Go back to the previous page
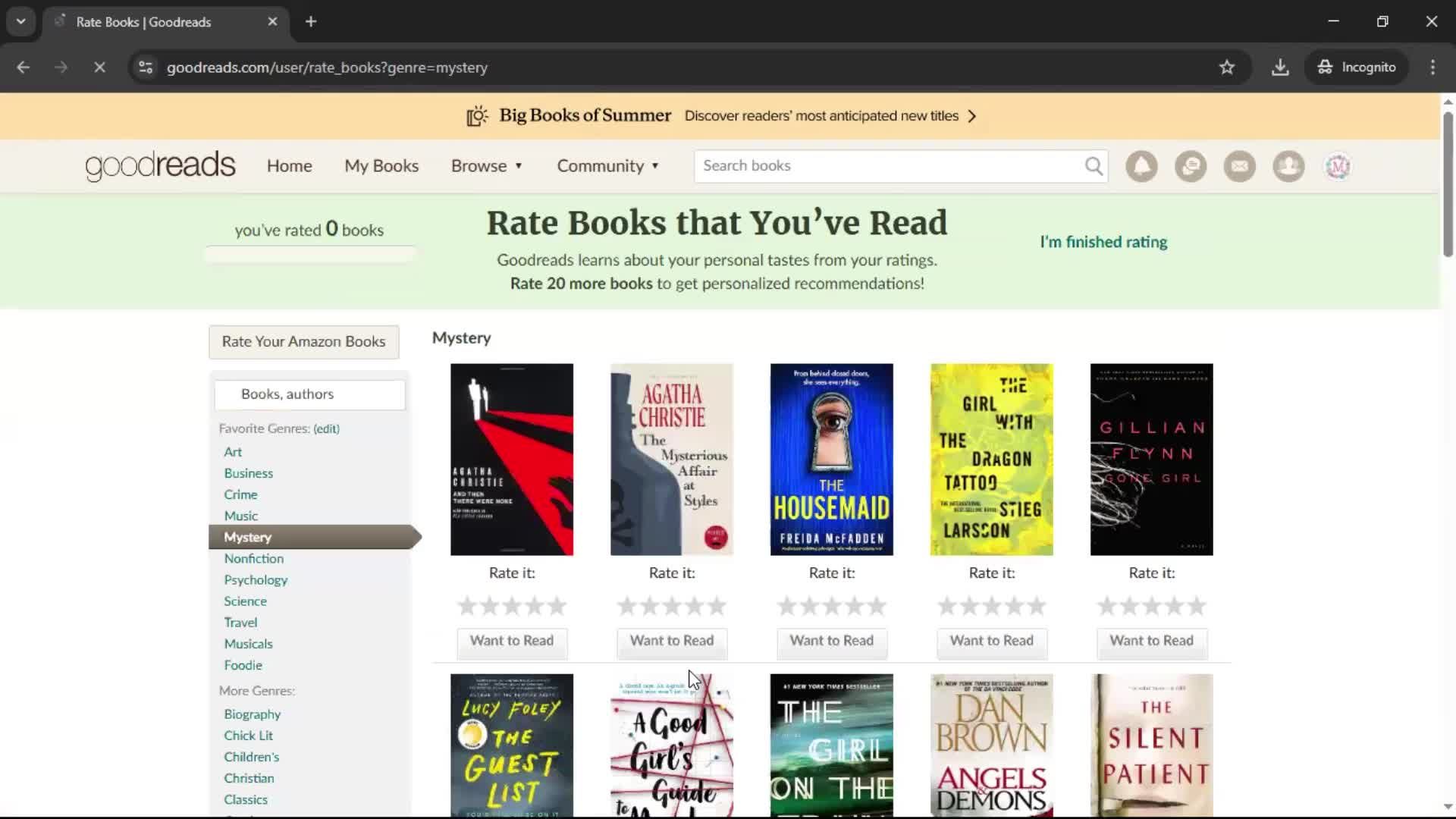This screenshot has height=819, width=1456. pos(24,67)
